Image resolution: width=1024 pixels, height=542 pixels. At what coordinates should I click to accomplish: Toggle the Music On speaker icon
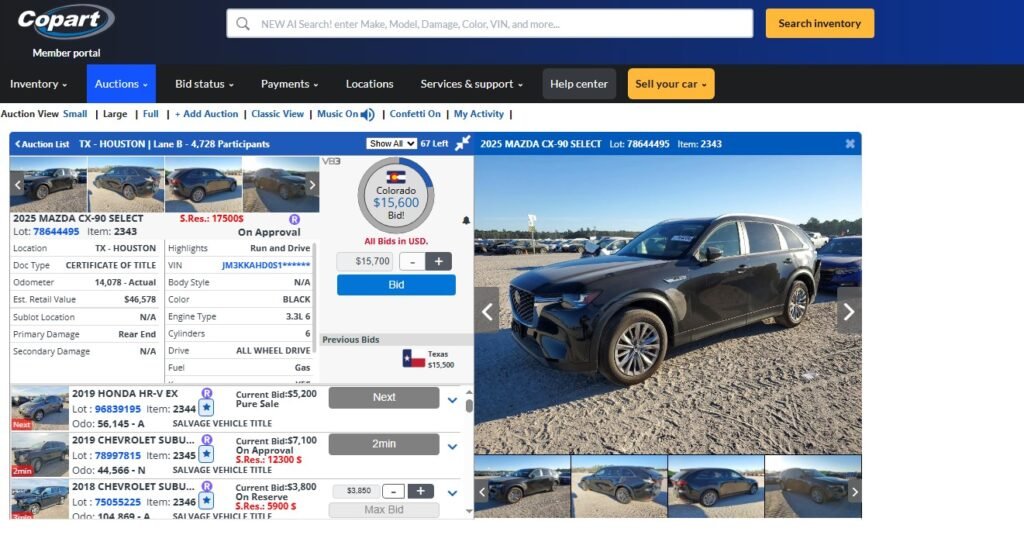(368, 114)
